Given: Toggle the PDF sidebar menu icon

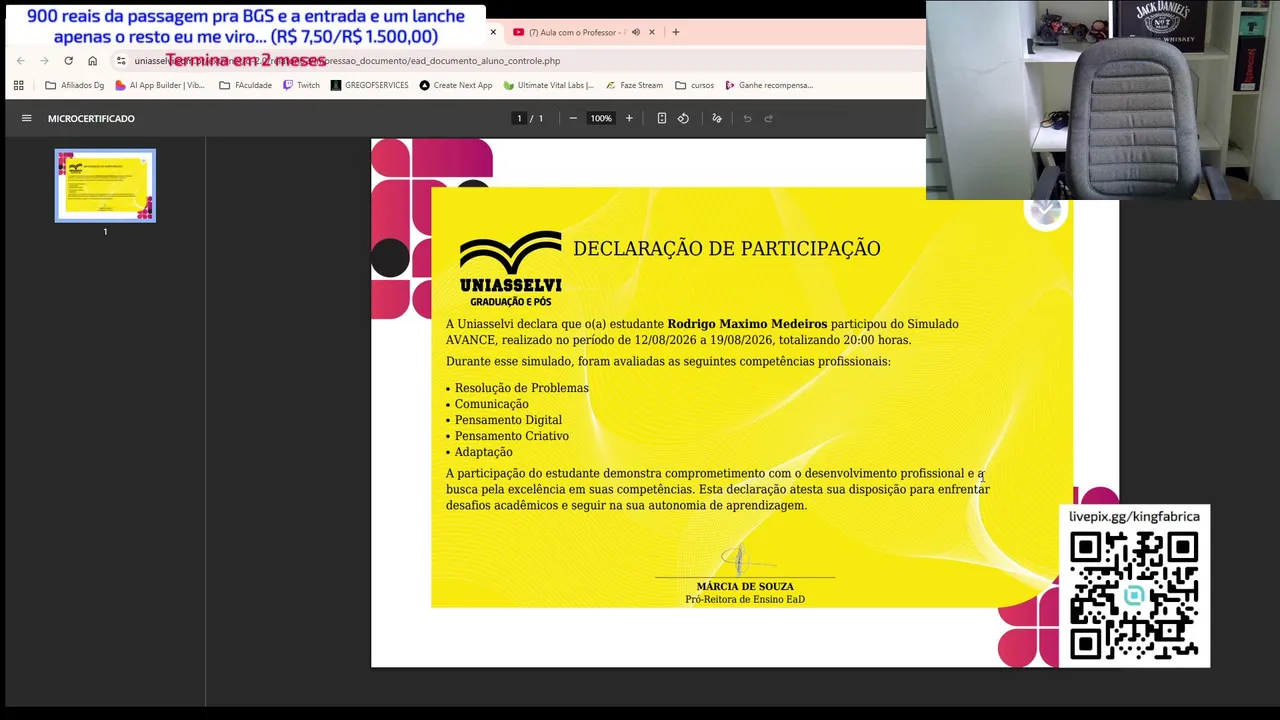Looking at the screenshot, I should [26, 118].
